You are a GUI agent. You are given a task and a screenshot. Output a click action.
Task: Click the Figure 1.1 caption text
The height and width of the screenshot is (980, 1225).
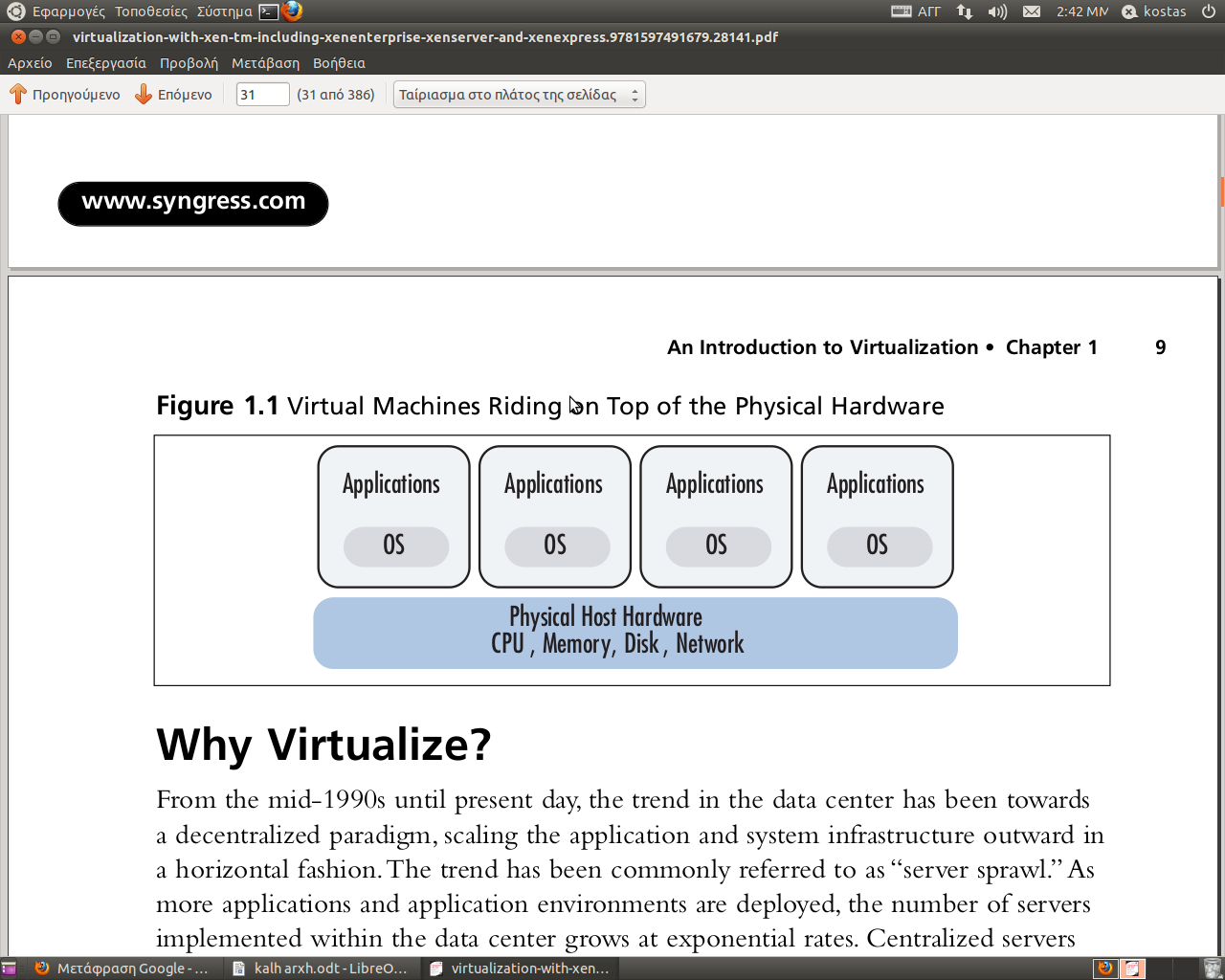550,406
